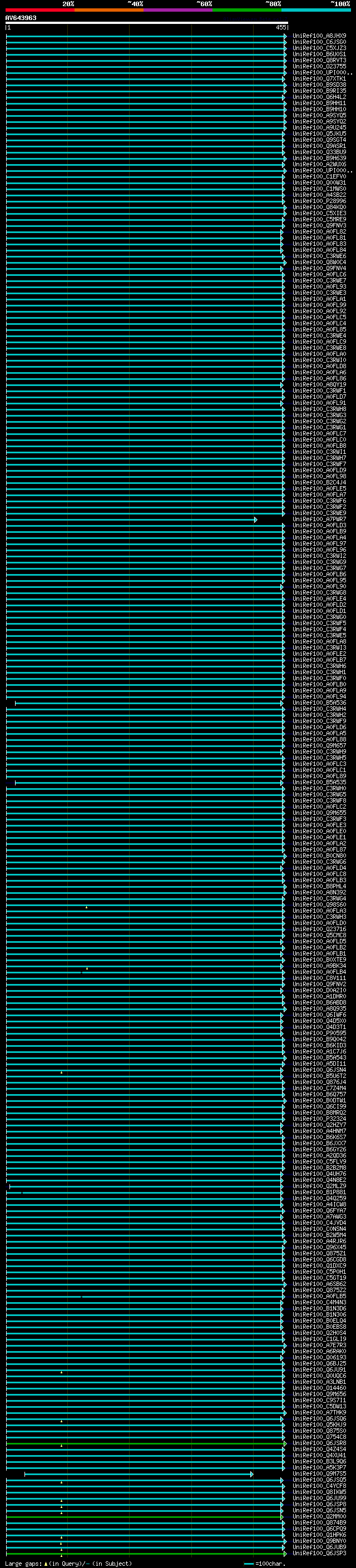Click the white query sequence bar
Viewport: 356px width, 1568px height.
pos(147,22)
